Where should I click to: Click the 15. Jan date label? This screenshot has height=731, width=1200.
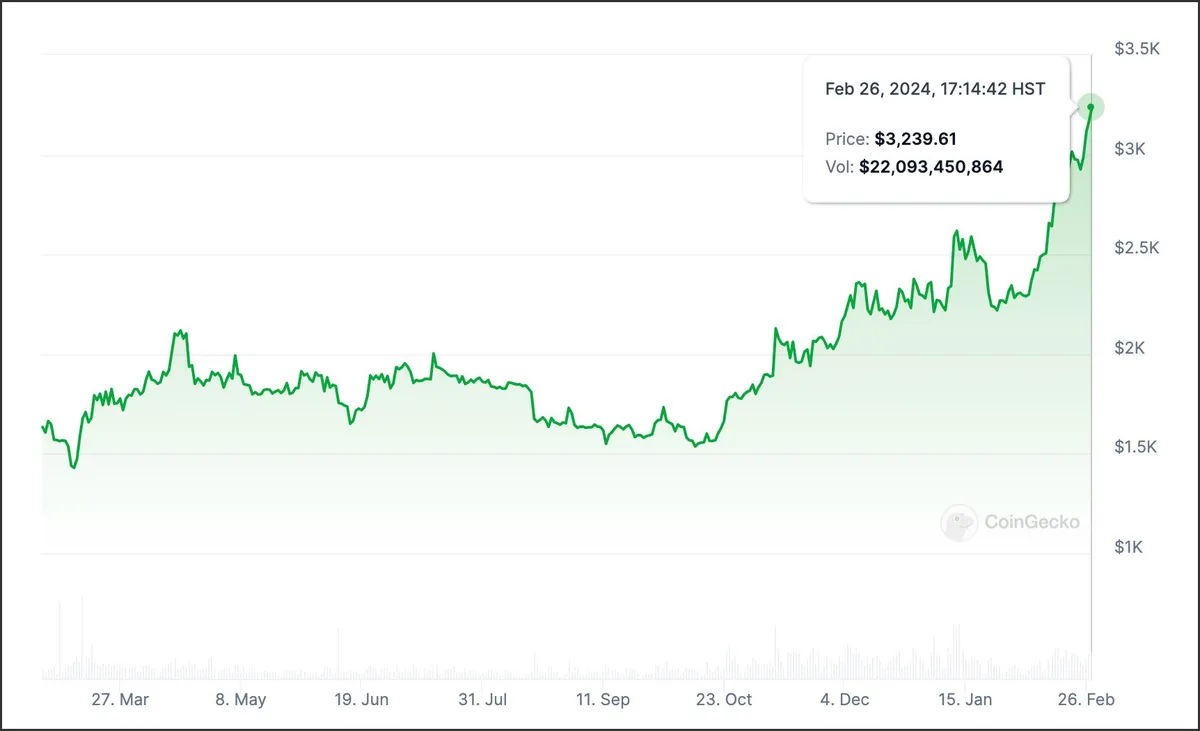[964, 699]
